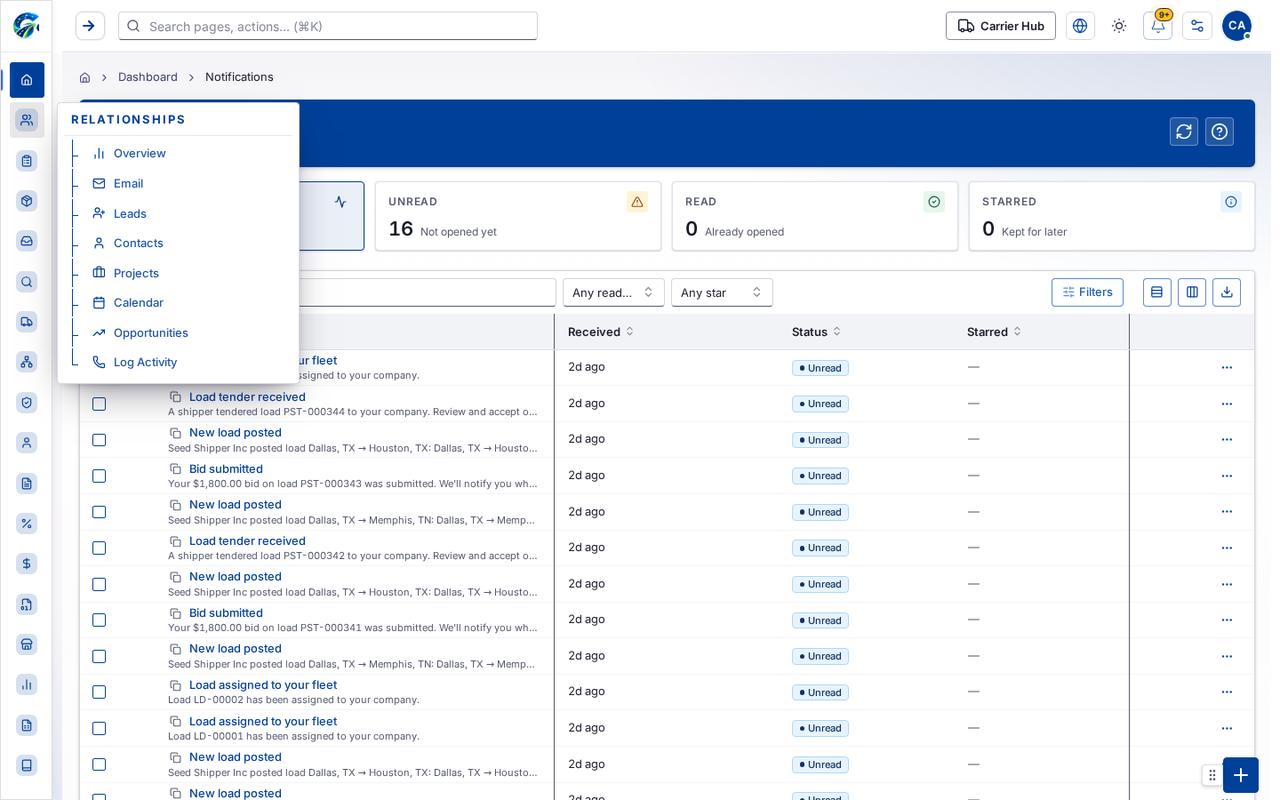Viewport: 1280px width, 800px height.
Task: Click the download export icon
Action: pos(1227,292)
